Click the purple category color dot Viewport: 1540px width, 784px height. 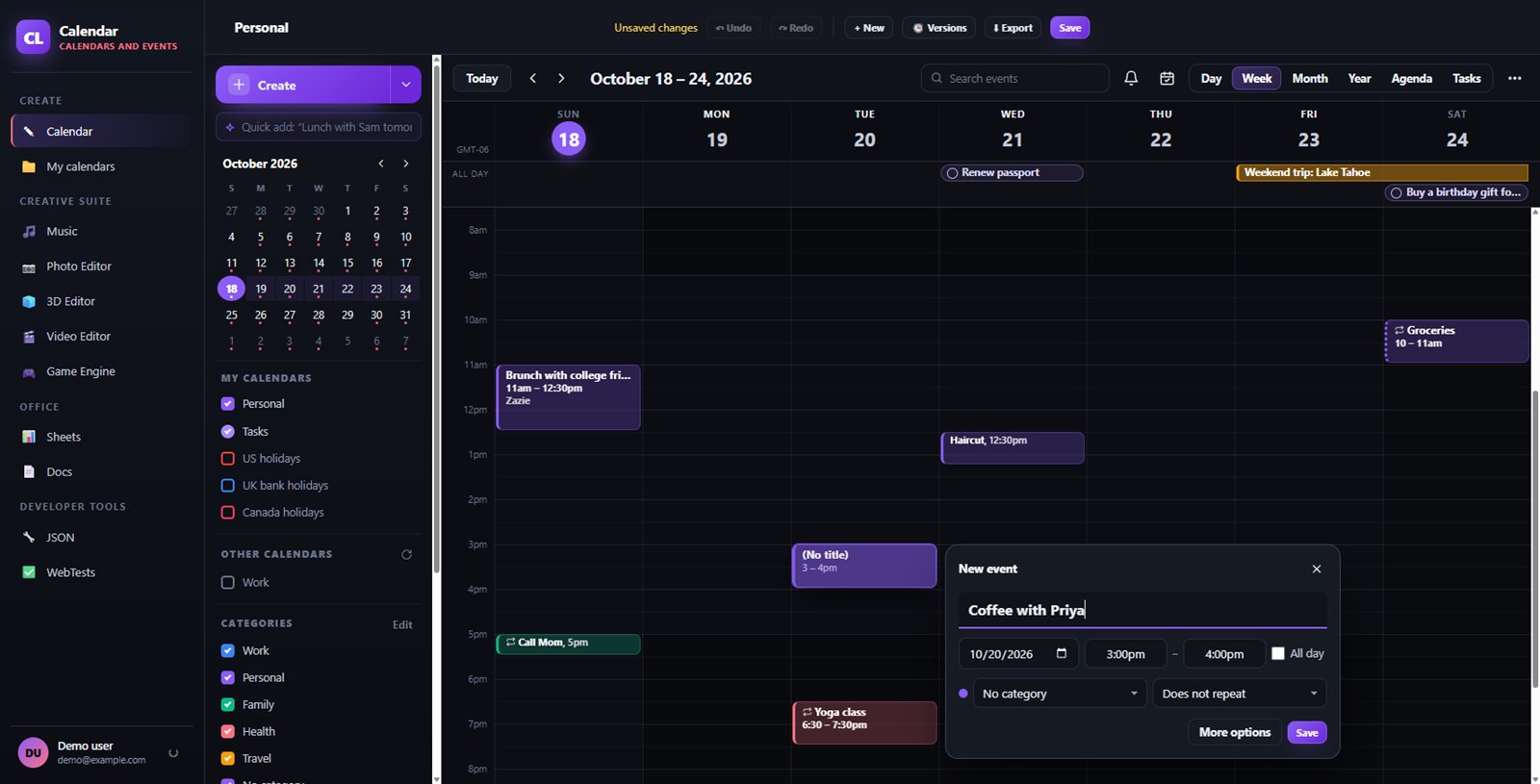(963, 694)
